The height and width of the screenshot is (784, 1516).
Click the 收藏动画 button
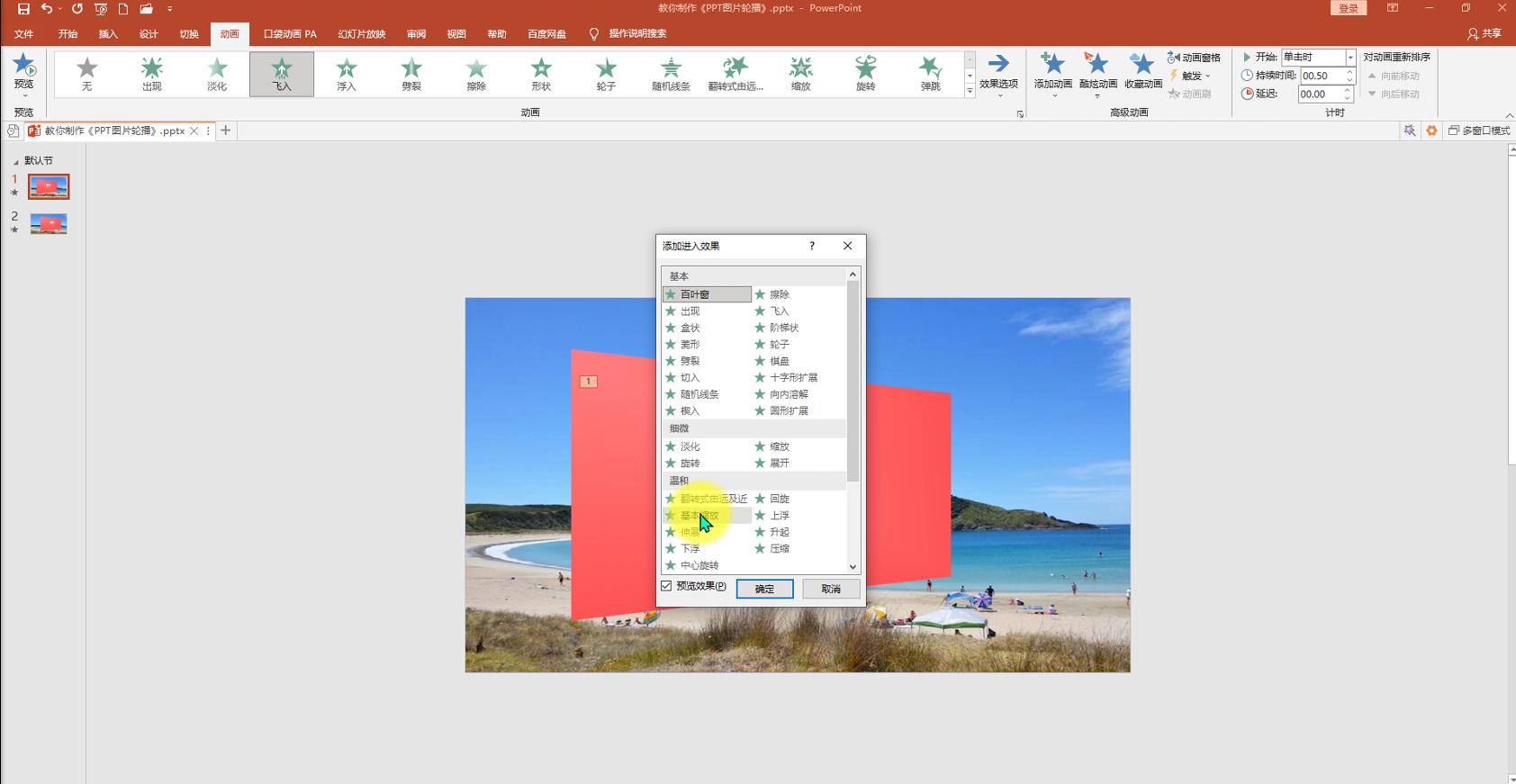pyautogui.click(x=1142, y=72)
